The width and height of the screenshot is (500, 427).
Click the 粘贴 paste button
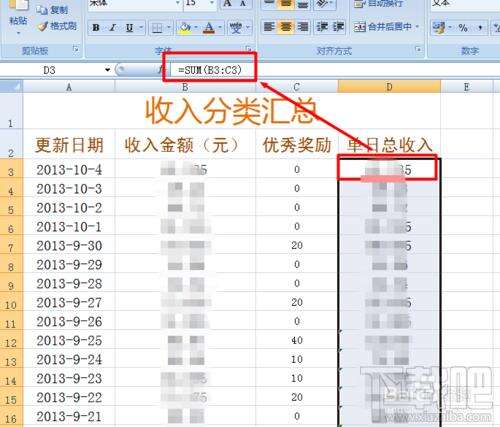[x=18, y=17]
